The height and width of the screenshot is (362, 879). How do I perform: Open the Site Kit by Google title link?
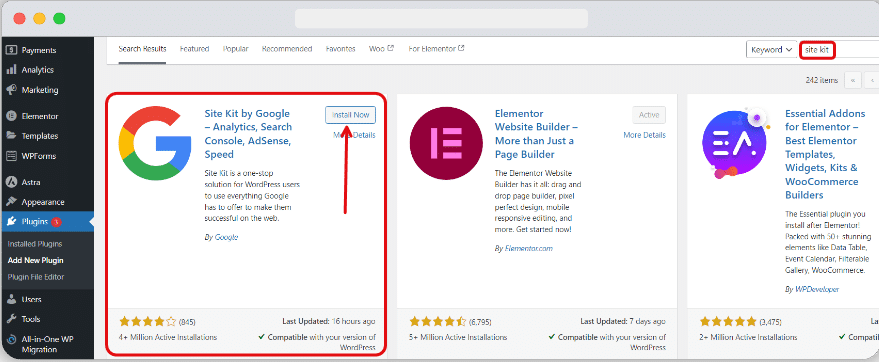click(x=248, y=134)
